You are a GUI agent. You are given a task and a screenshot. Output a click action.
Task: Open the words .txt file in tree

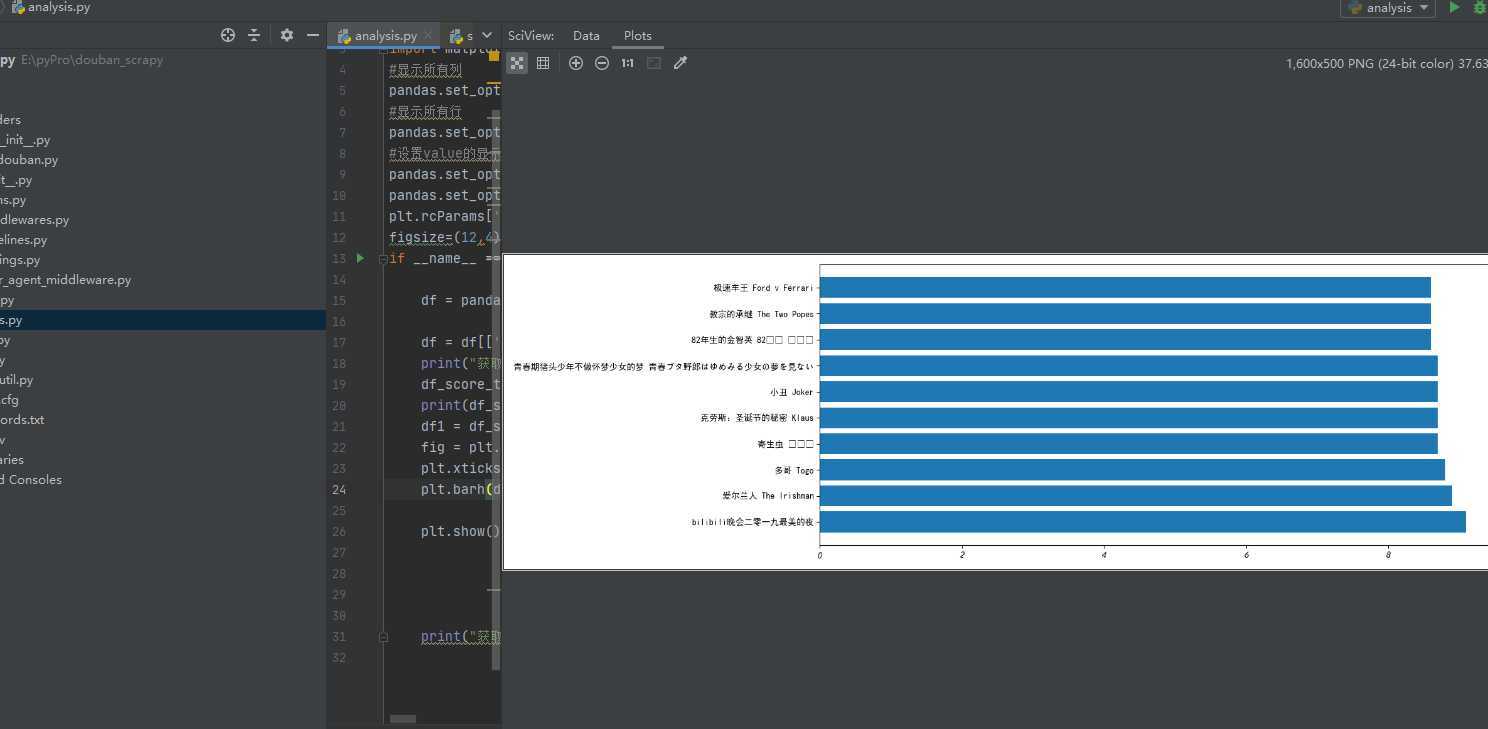[22, 420]
